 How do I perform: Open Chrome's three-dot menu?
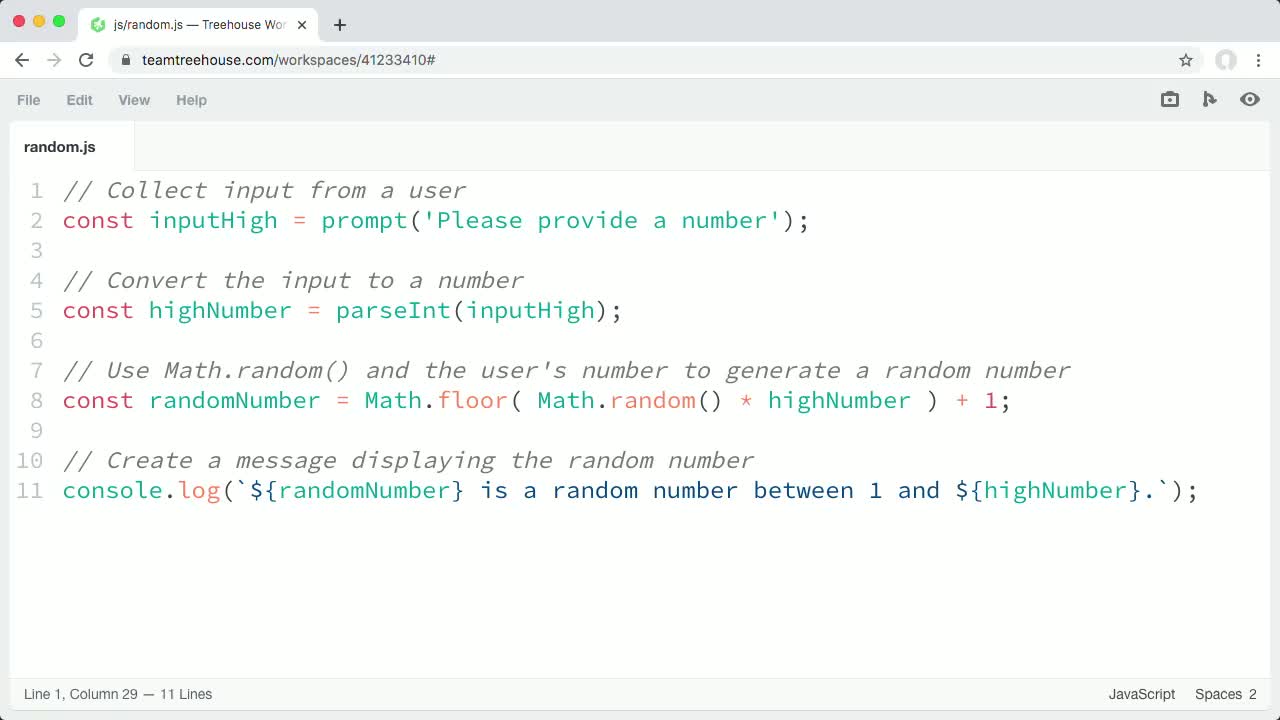click(1259, 60)
